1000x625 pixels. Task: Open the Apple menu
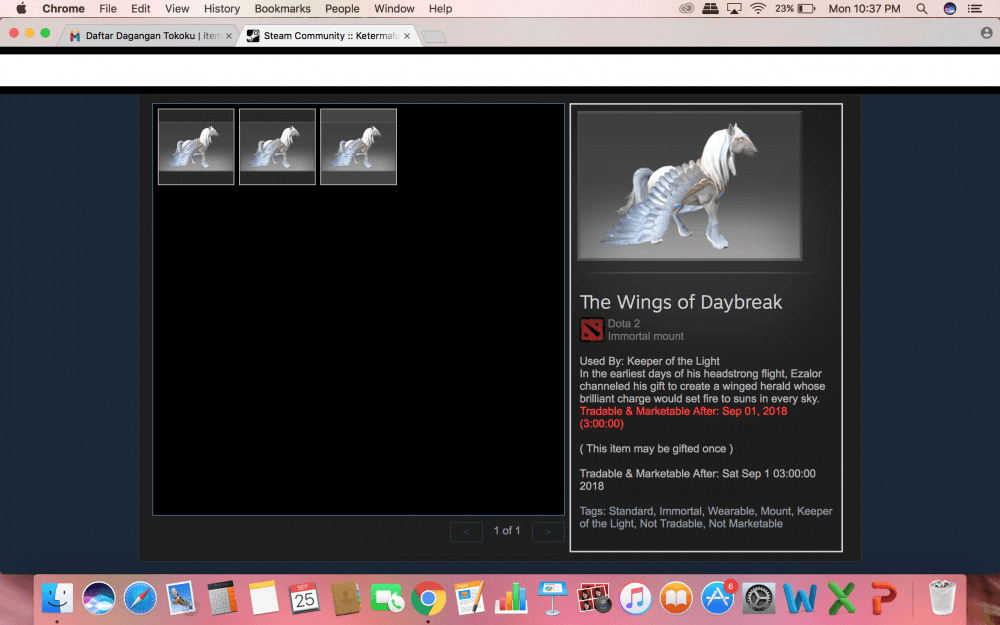click(21, 9)
